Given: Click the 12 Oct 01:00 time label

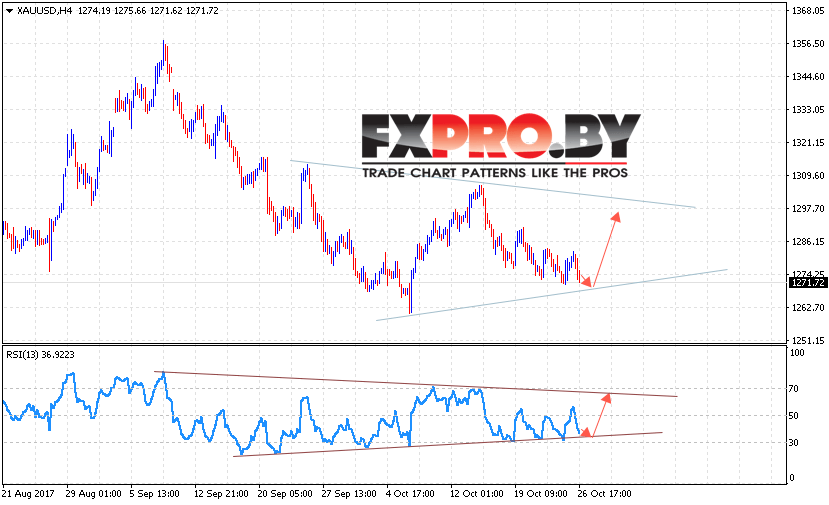Looking at the screenshot, I should tap(477, 493).
